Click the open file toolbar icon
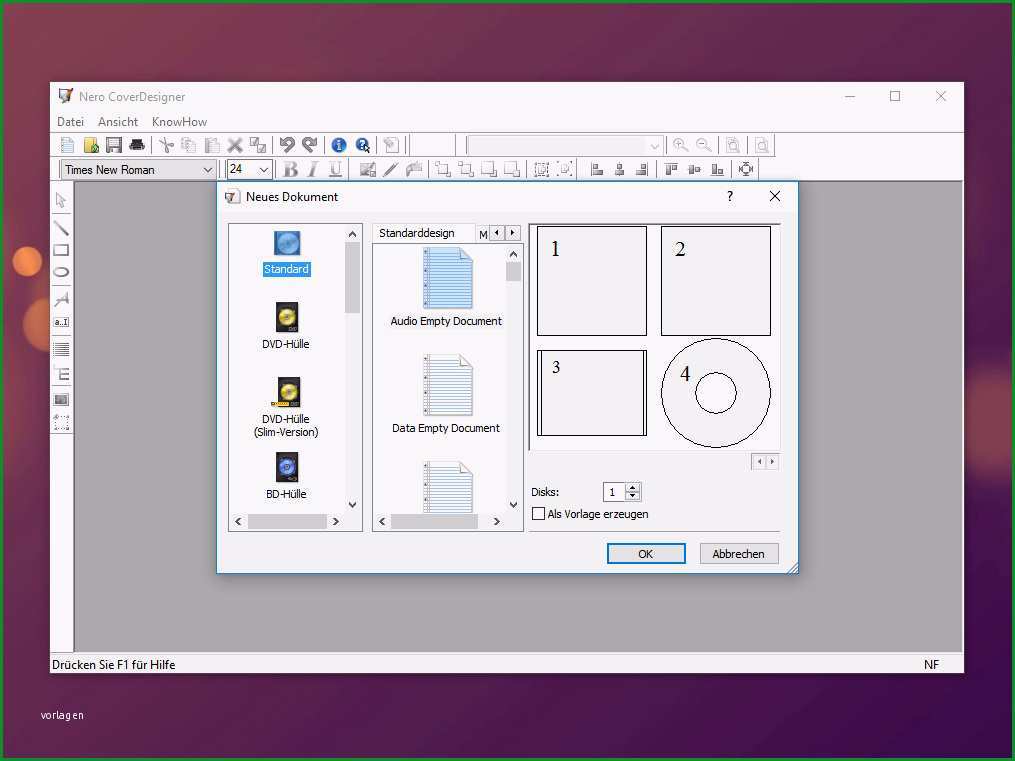 (x=91, y=146)
